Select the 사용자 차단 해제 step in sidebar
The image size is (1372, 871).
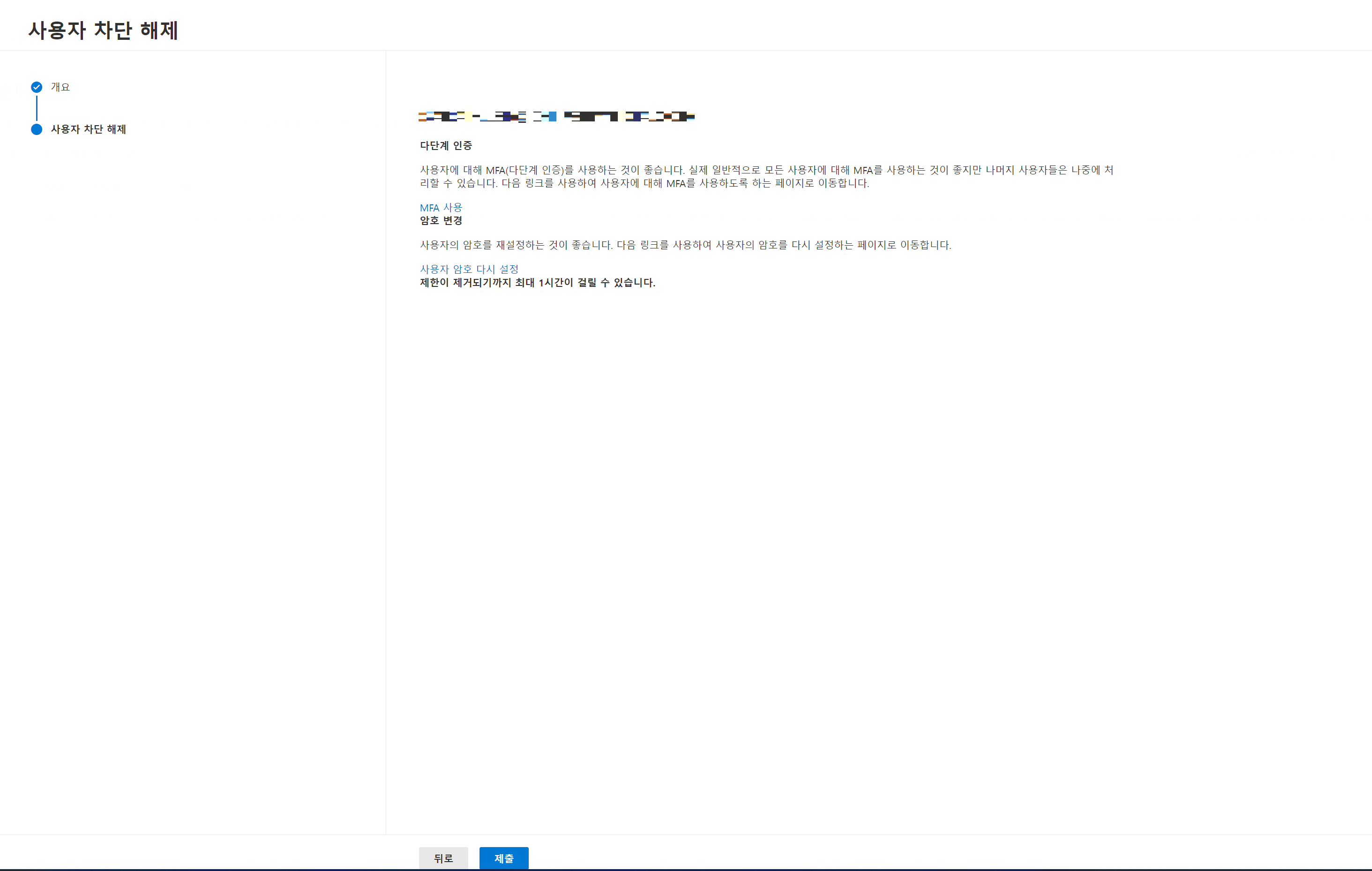(x=88, y=129)
